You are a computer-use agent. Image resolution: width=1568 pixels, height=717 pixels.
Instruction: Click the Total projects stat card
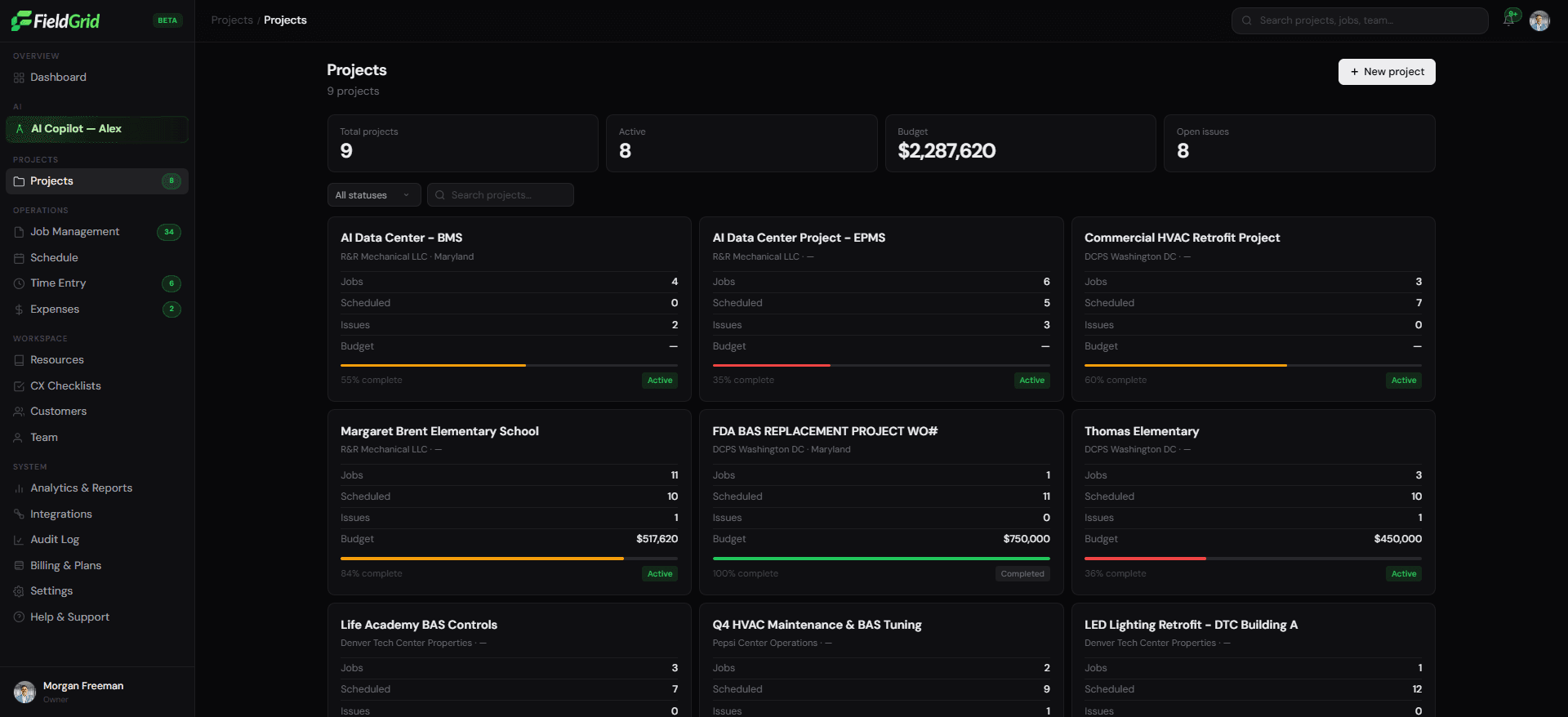[463, 144]
